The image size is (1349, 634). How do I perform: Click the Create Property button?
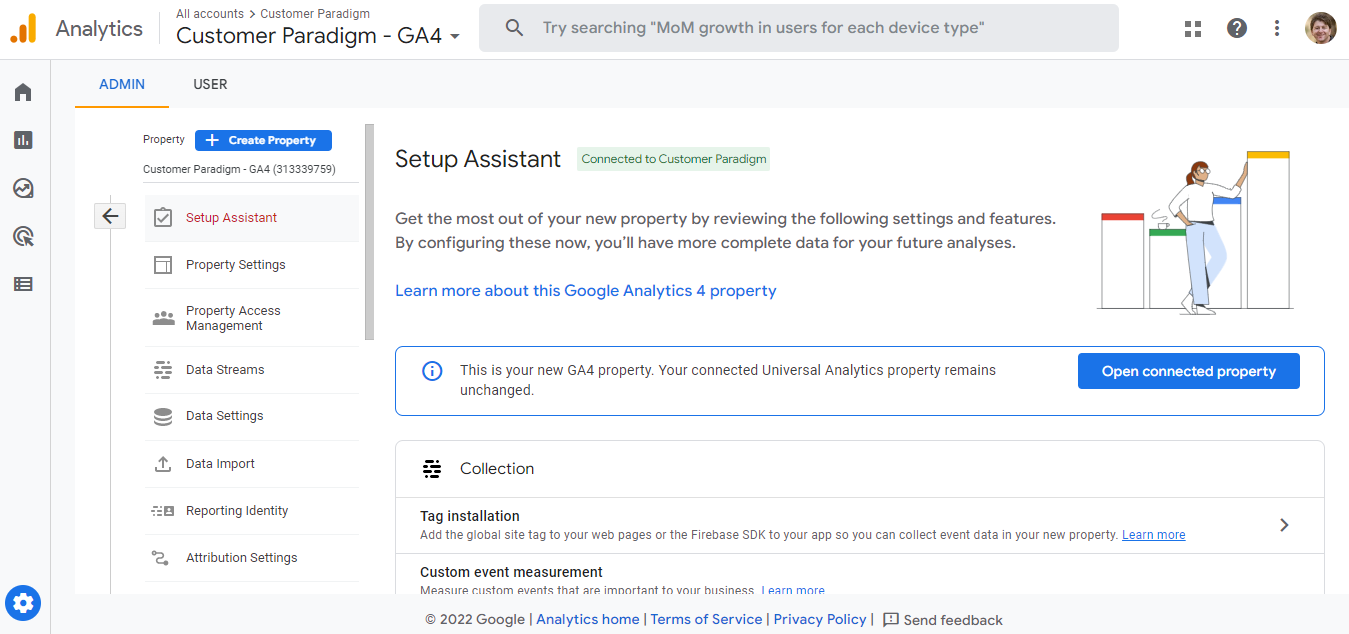point(262,140)
